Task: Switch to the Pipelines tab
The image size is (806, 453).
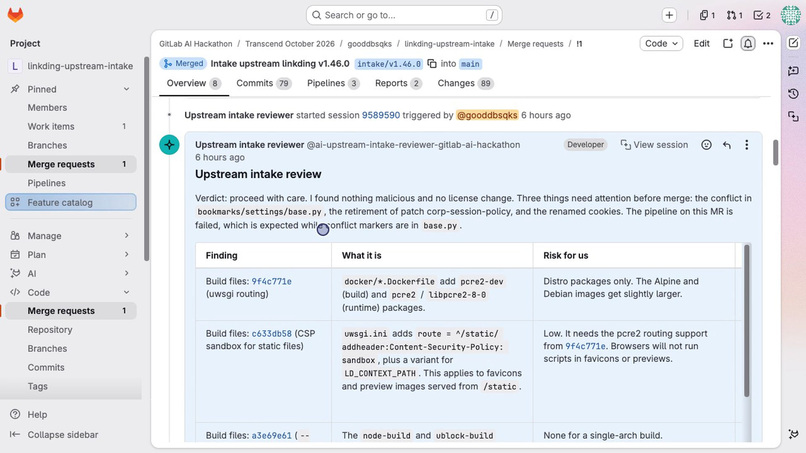Action: point(333,83)
